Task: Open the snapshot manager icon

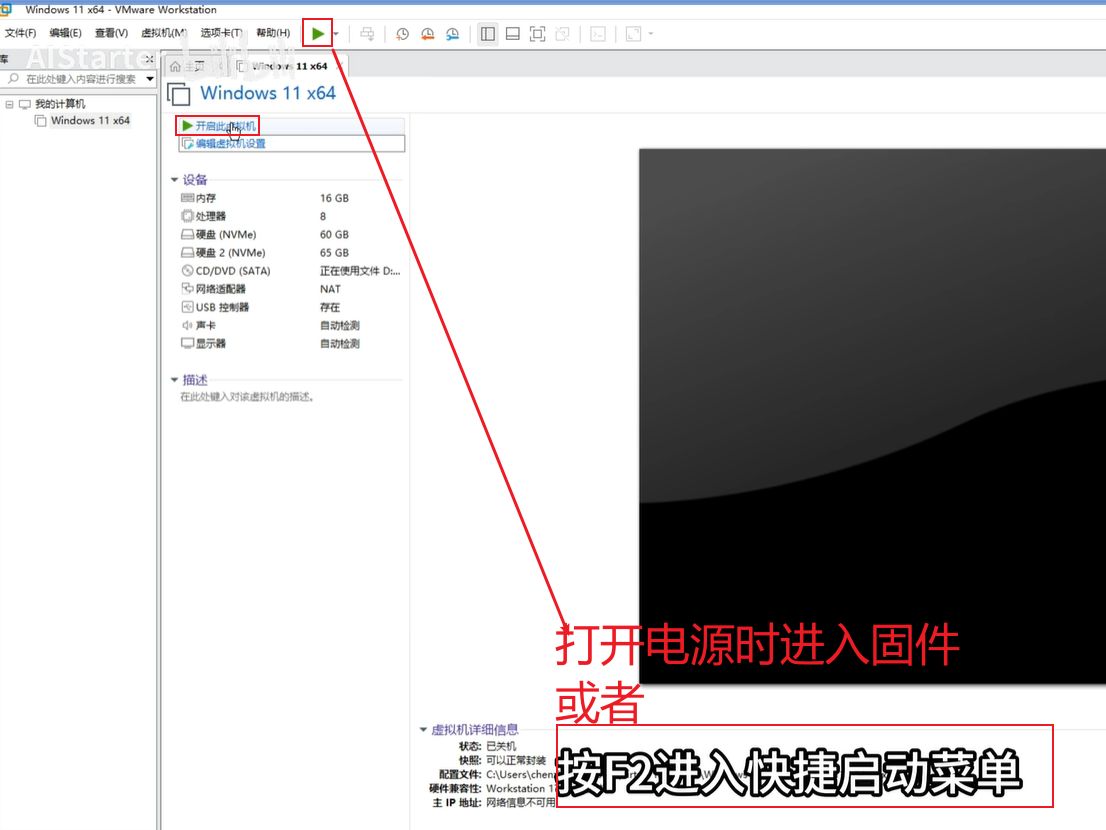Action: pos(452,34)
